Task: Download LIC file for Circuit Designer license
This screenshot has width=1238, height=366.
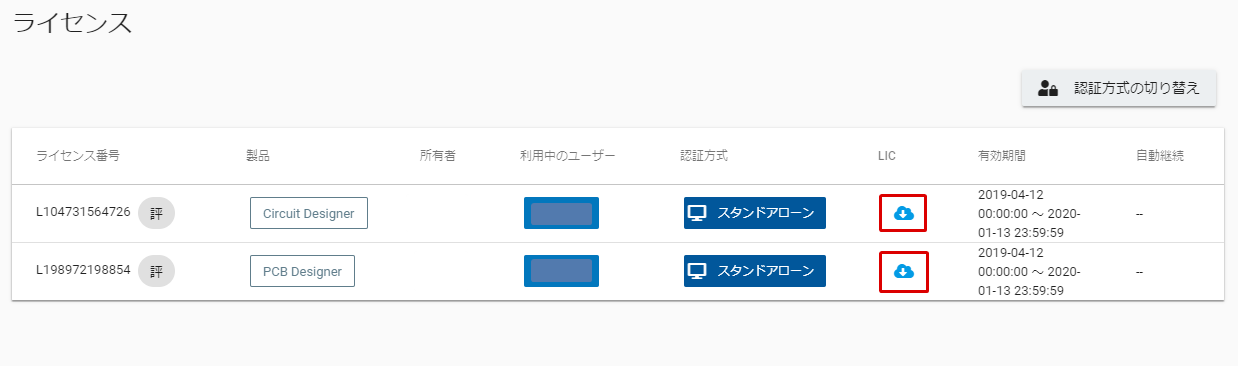Action: tap(903, 213)
